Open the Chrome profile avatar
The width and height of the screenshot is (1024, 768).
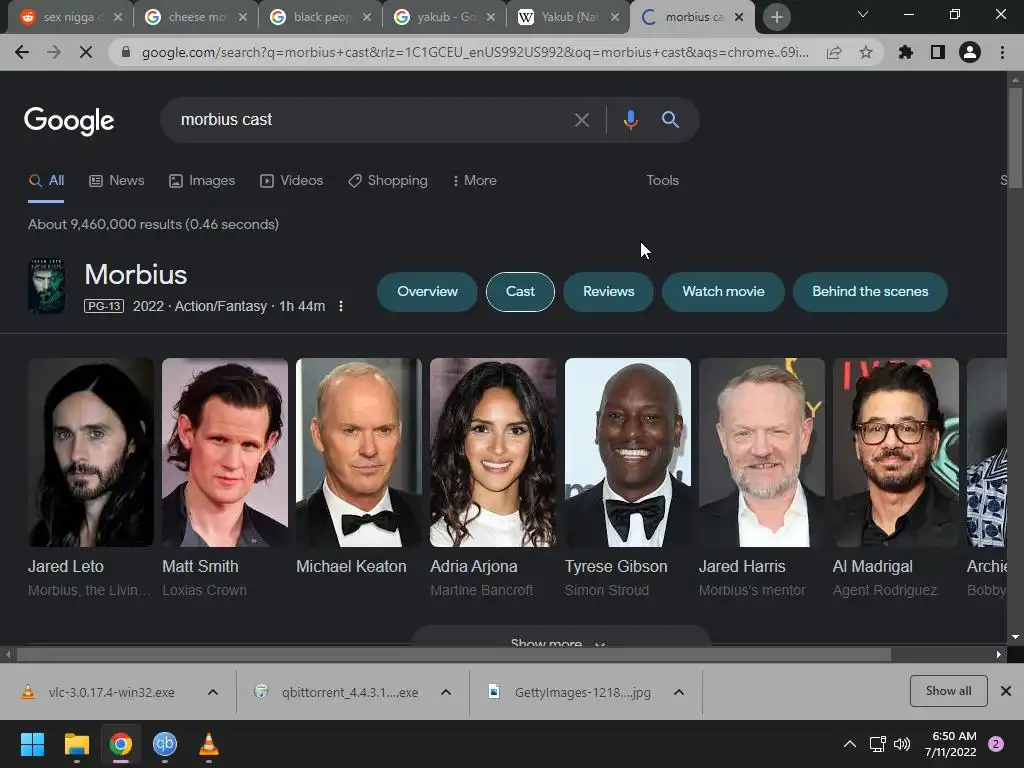click(x=970, y=52)
